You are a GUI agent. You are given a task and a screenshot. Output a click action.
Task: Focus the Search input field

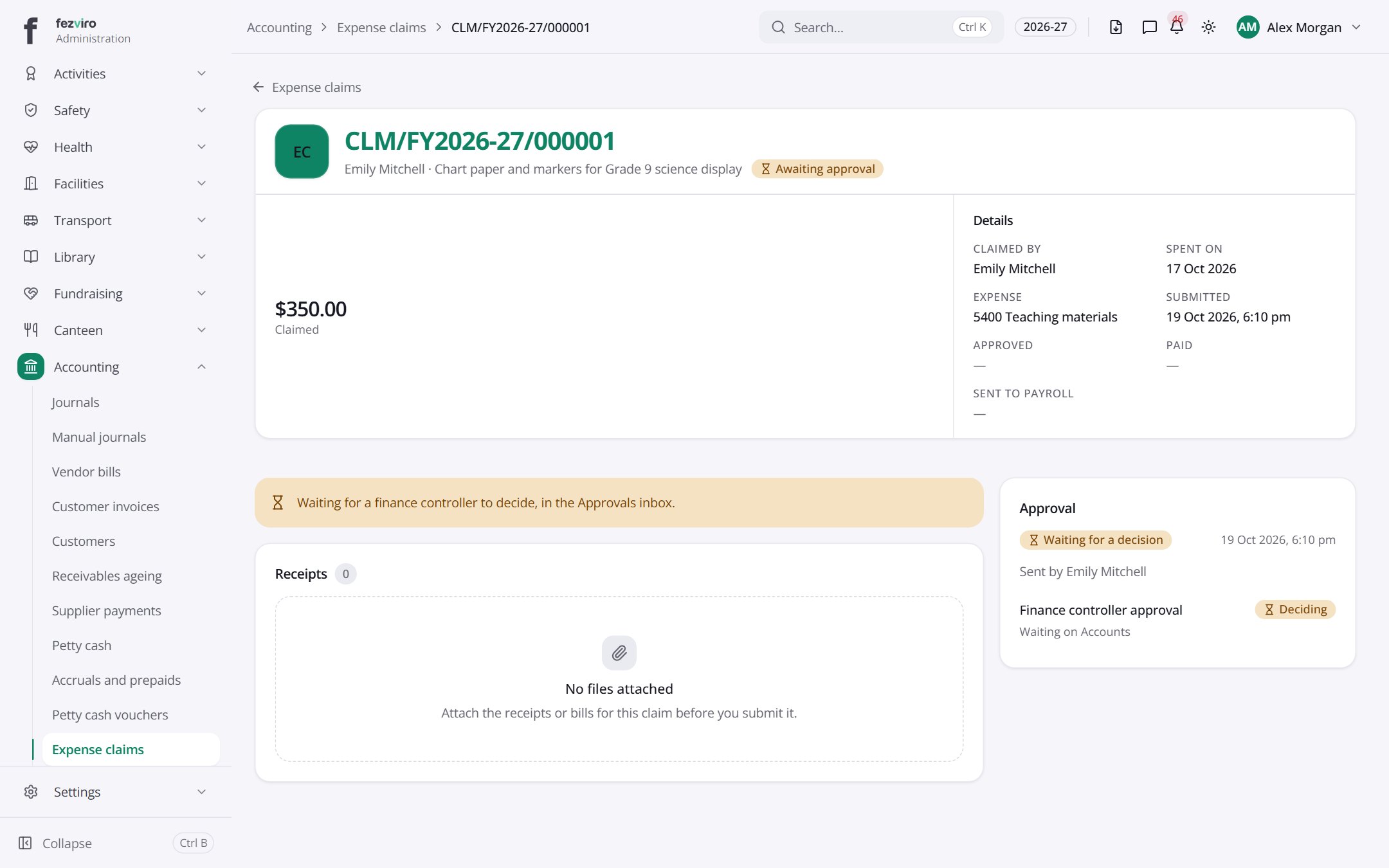(x=881, y=27)
